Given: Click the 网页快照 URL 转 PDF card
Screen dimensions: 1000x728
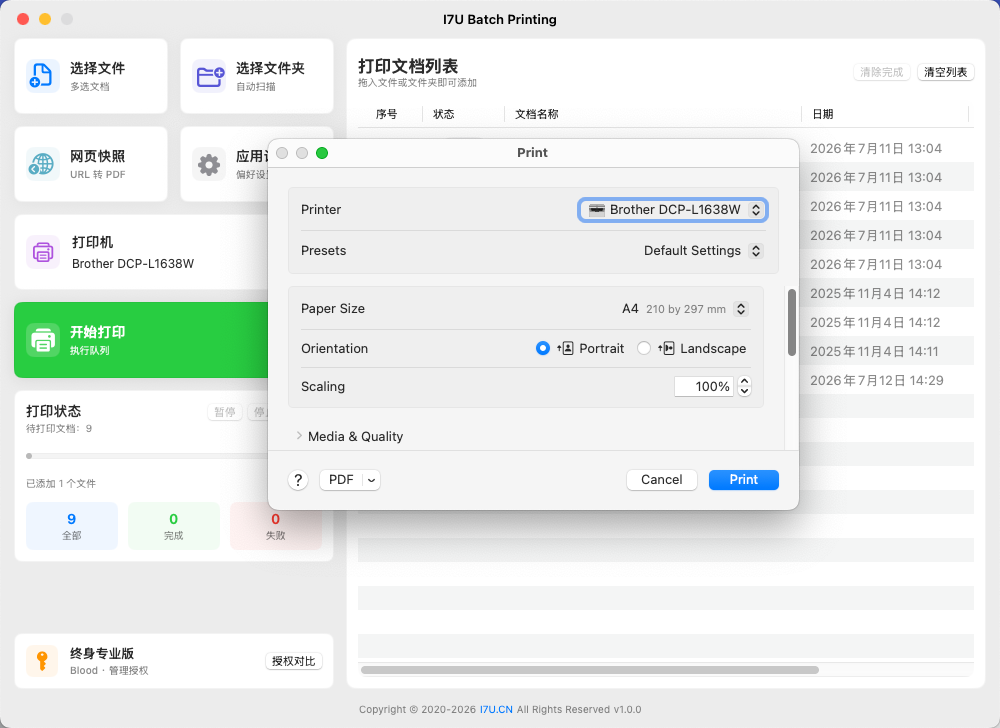Looking at the screenshot, I should pos(91,164).
